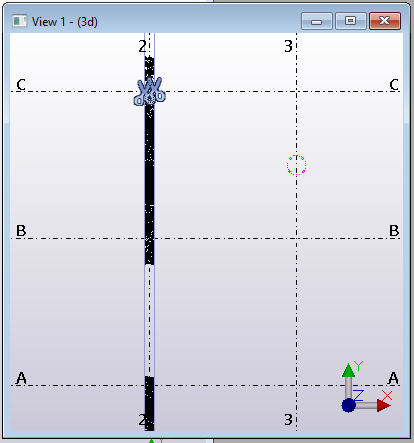Click the scissors cut symbol on the beam
Viewport: 414px width, 443px height.
coord(150,91)
